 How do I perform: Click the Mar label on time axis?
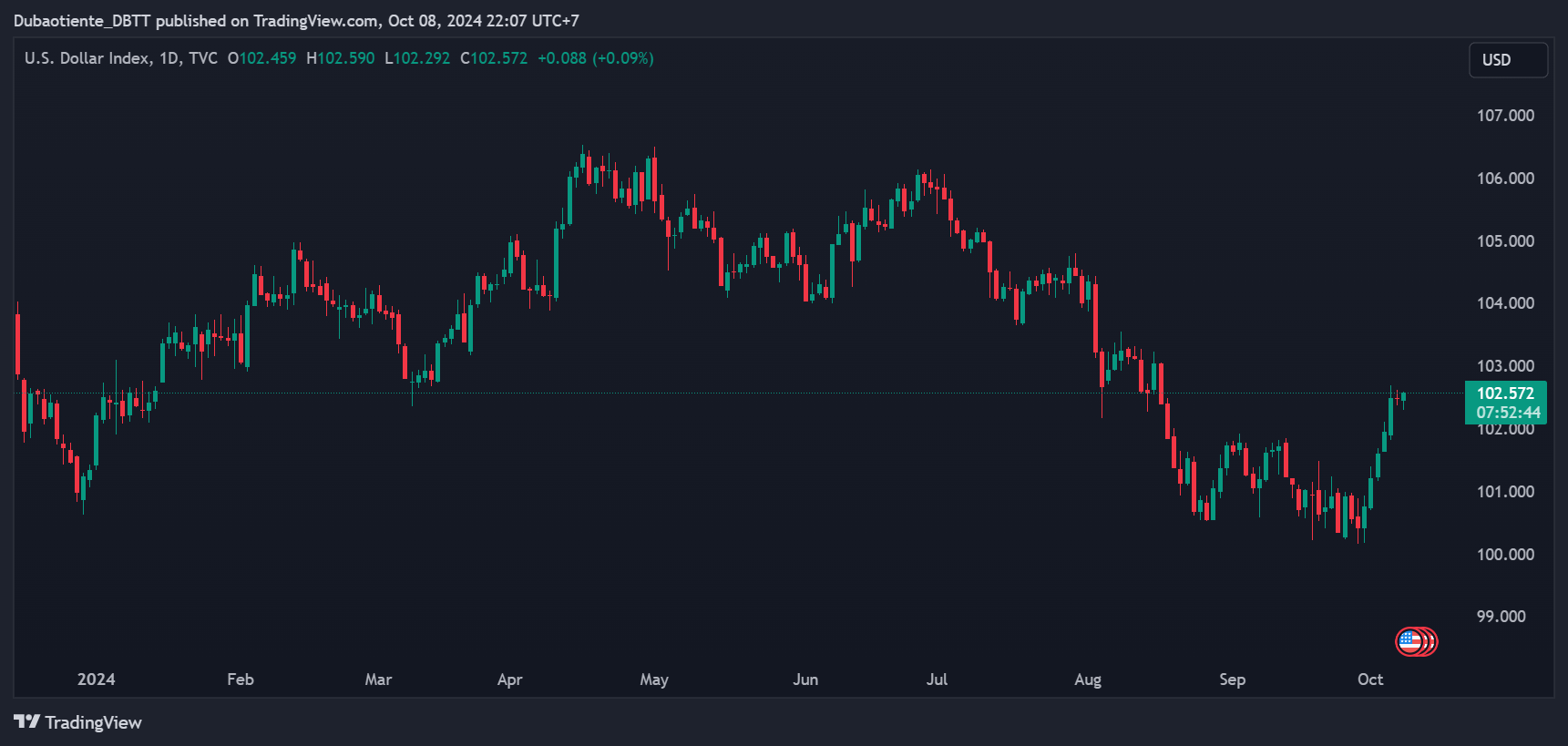click(x=378, y=680)
